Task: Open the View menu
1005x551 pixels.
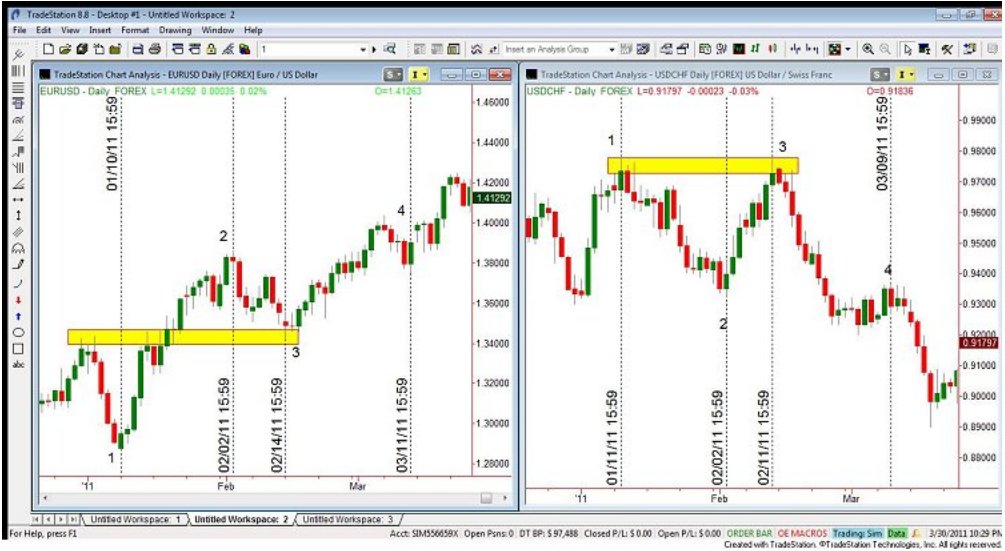Action: (x=70, y=30)
